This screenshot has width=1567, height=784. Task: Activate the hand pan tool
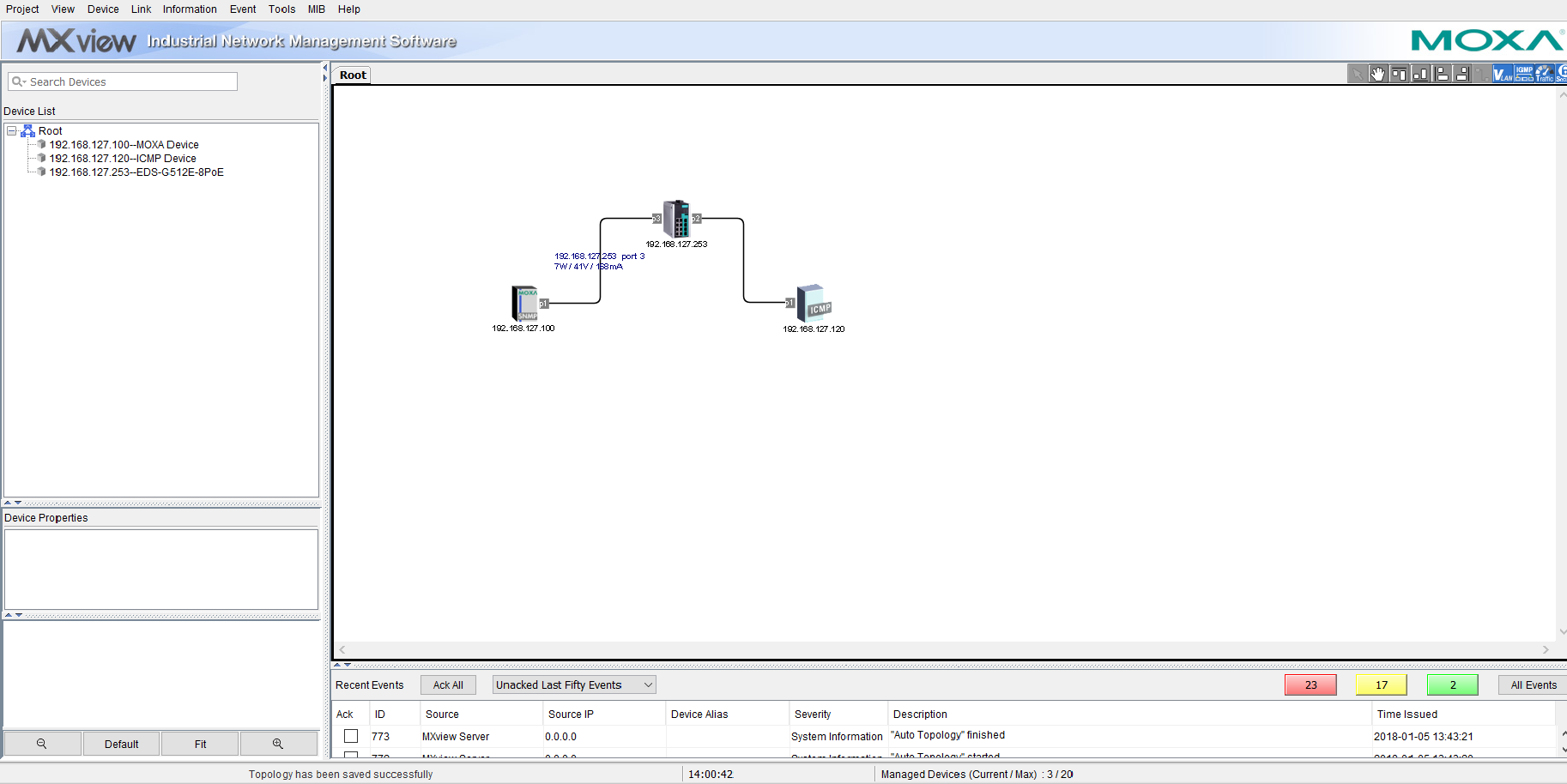[1378, 74]
